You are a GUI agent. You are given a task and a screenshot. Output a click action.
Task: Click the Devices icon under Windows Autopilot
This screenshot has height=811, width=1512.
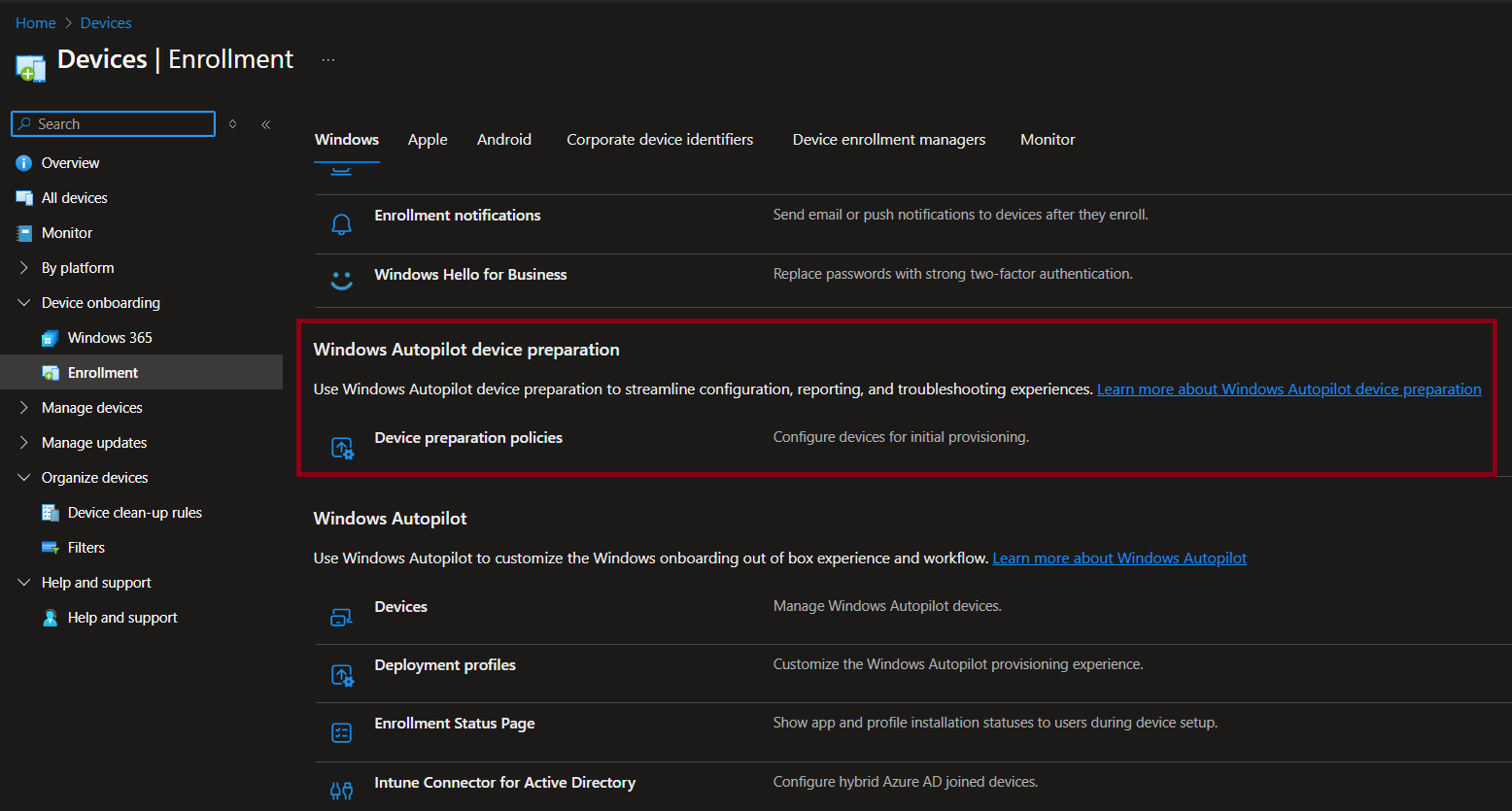pyautogui.click(x=341, y=615)
